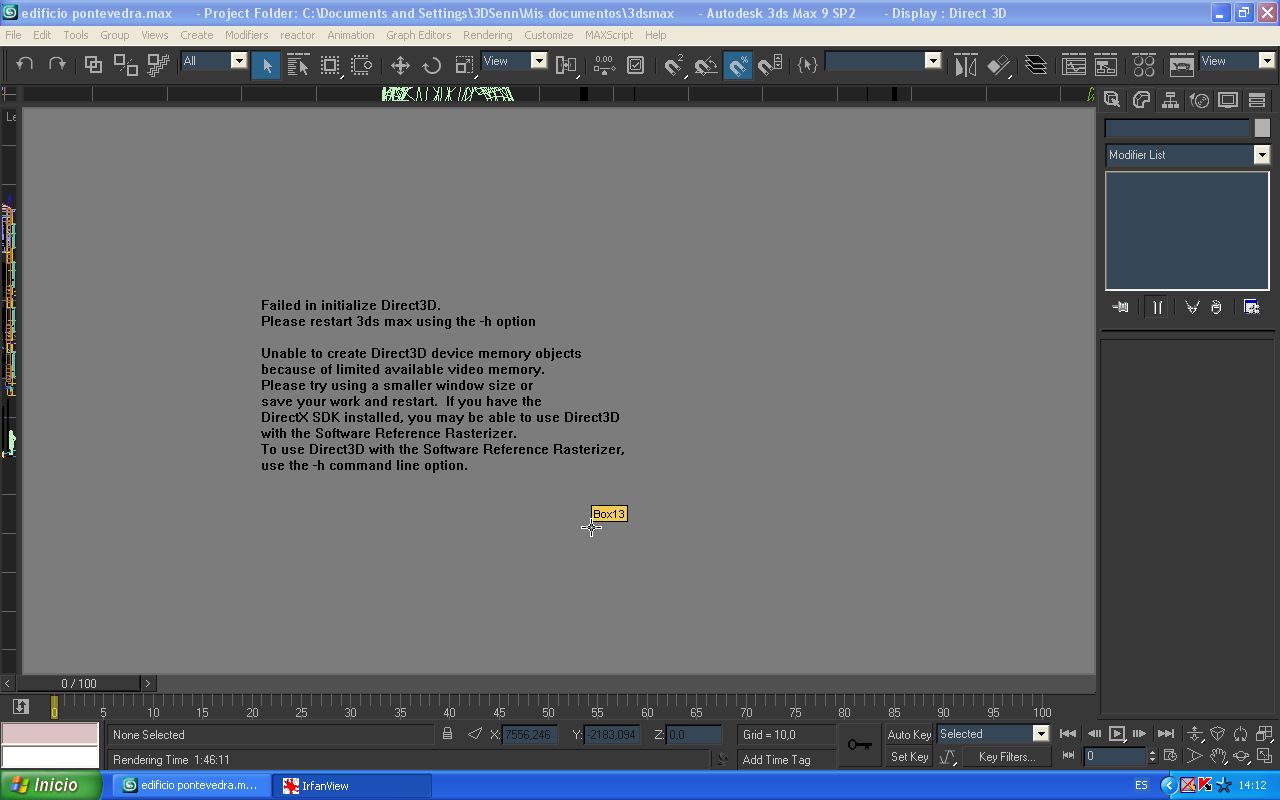Open the Modifiers menu
This screenshot has height=800, width=1280.
[246, 35]
